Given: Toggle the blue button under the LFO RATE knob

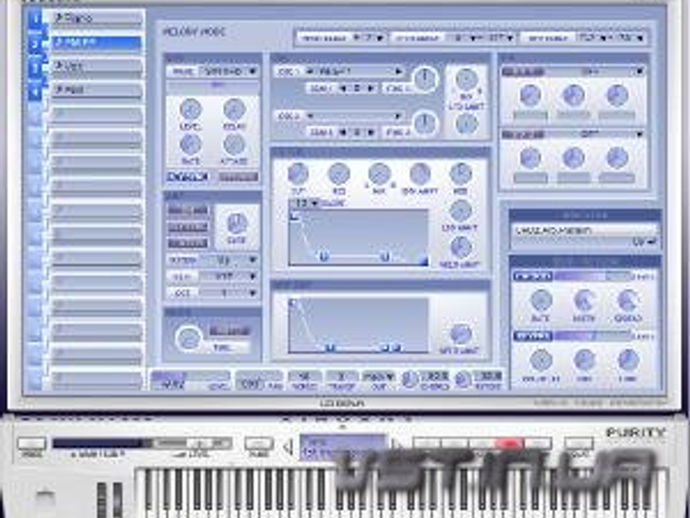Looking at the screenshot, I should point(187,177).
